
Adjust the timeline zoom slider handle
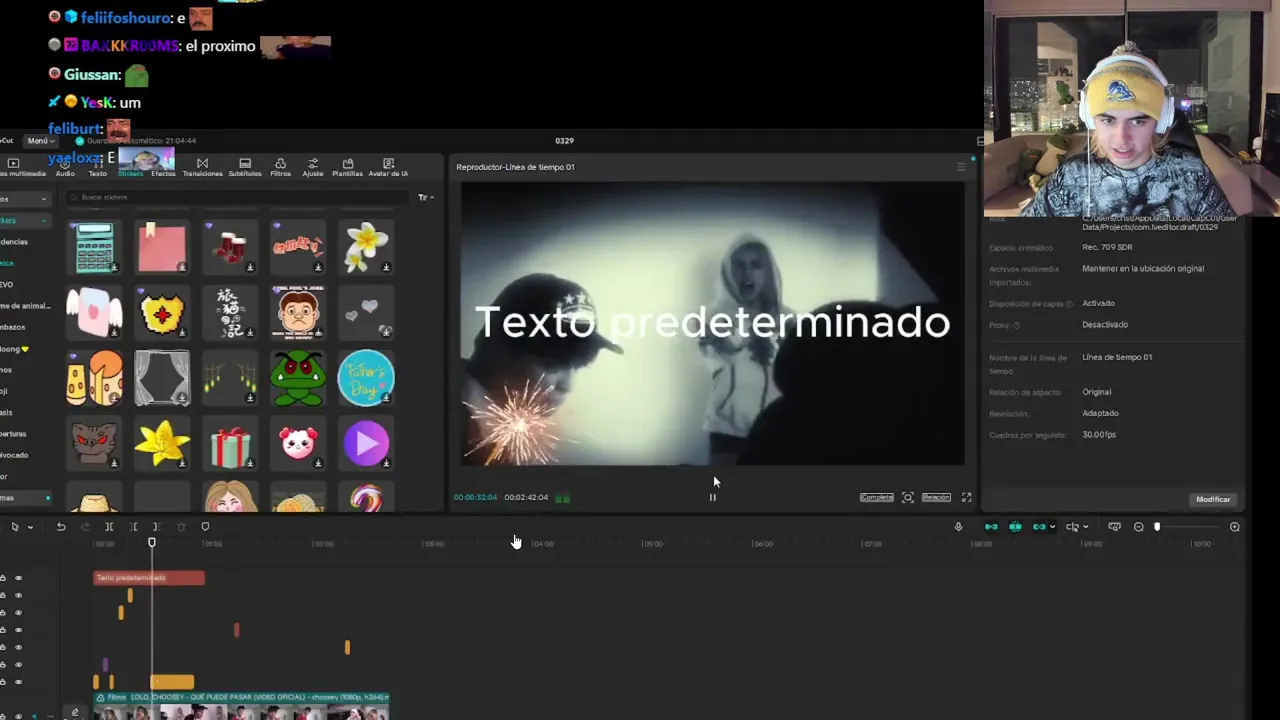pos(1157,527)
